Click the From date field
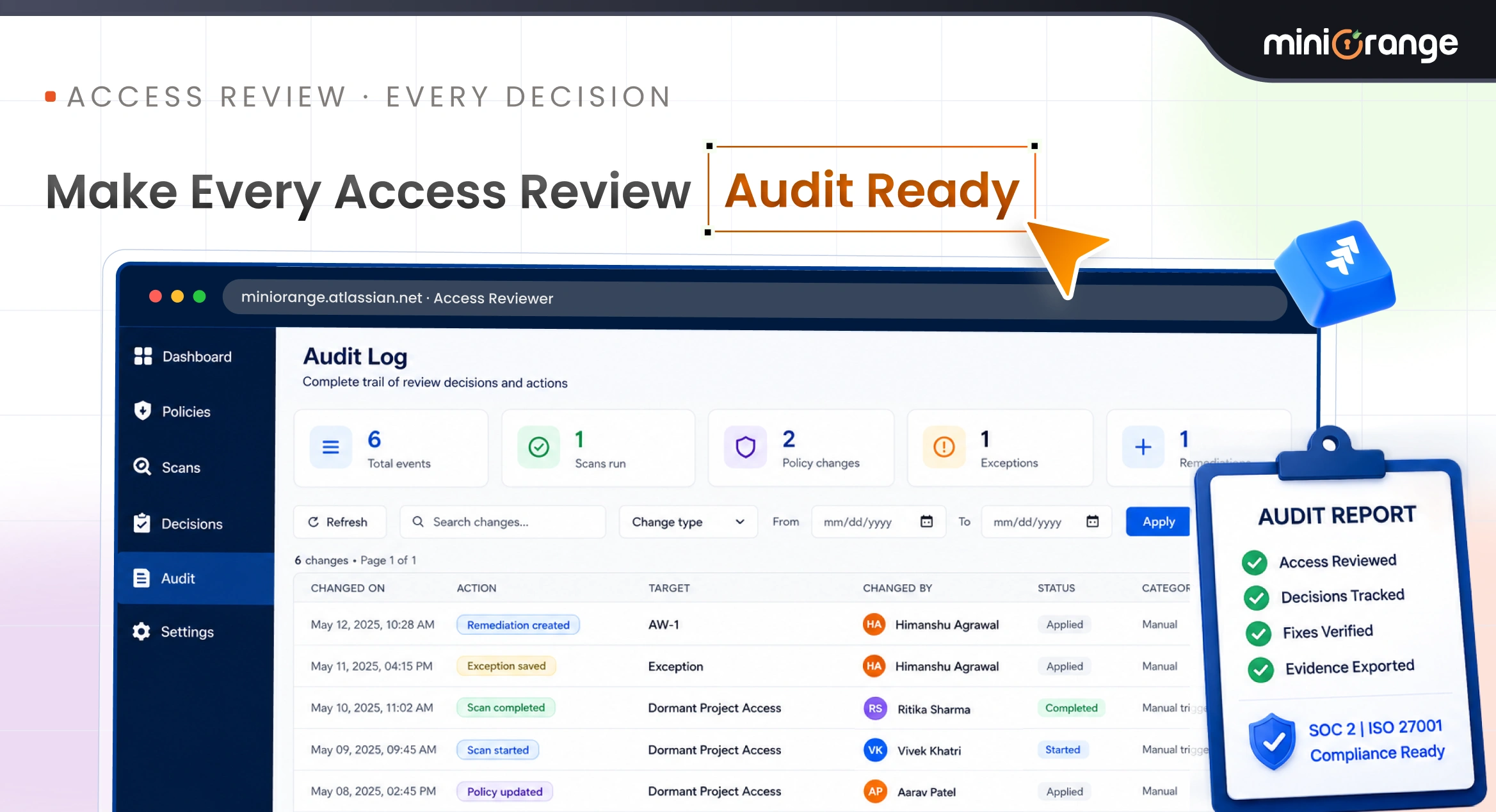The image size is (1496, 812). 878,522
